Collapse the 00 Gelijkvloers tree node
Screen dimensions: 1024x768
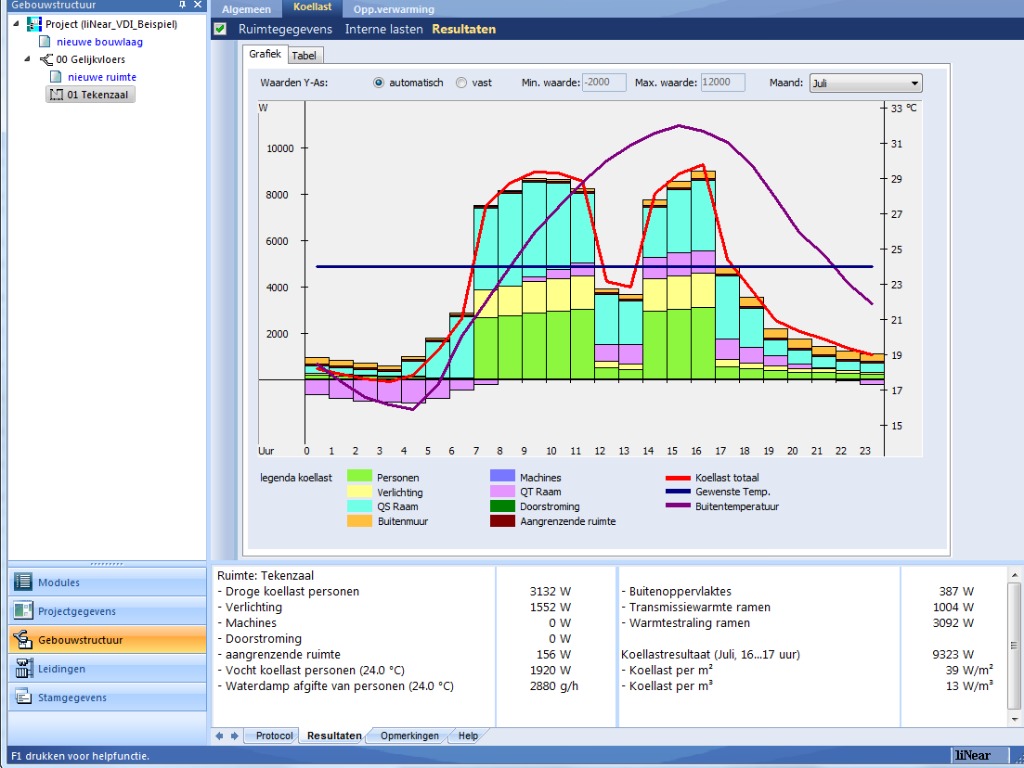[27, 60]
